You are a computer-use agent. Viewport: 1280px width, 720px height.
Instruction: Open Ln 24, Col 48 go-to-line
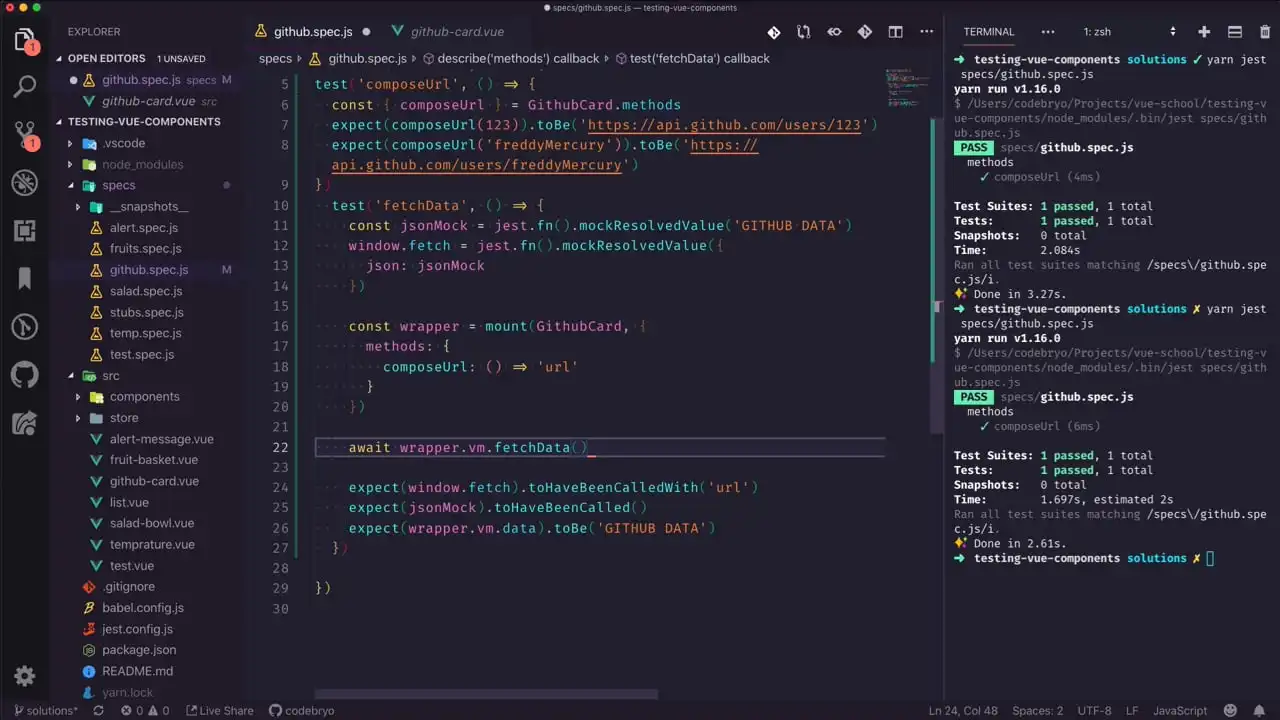[963, 711]
